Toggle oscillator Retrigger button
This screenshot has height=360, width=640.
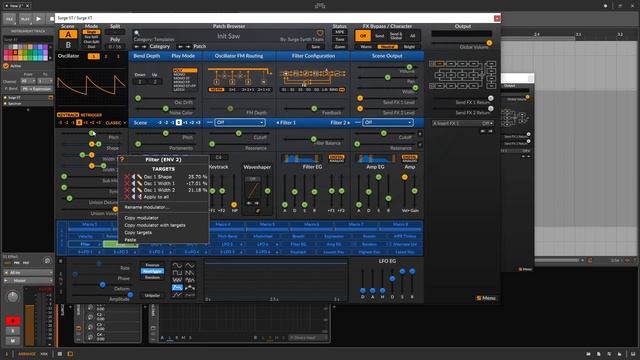(x=91, y=115)
